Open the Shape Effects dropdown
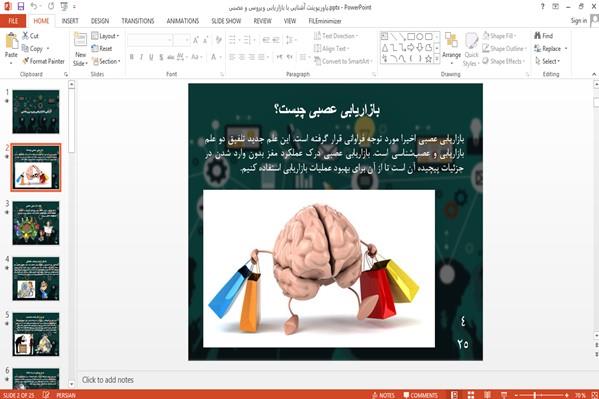The image size is (599, 399). tap(504, 61)
